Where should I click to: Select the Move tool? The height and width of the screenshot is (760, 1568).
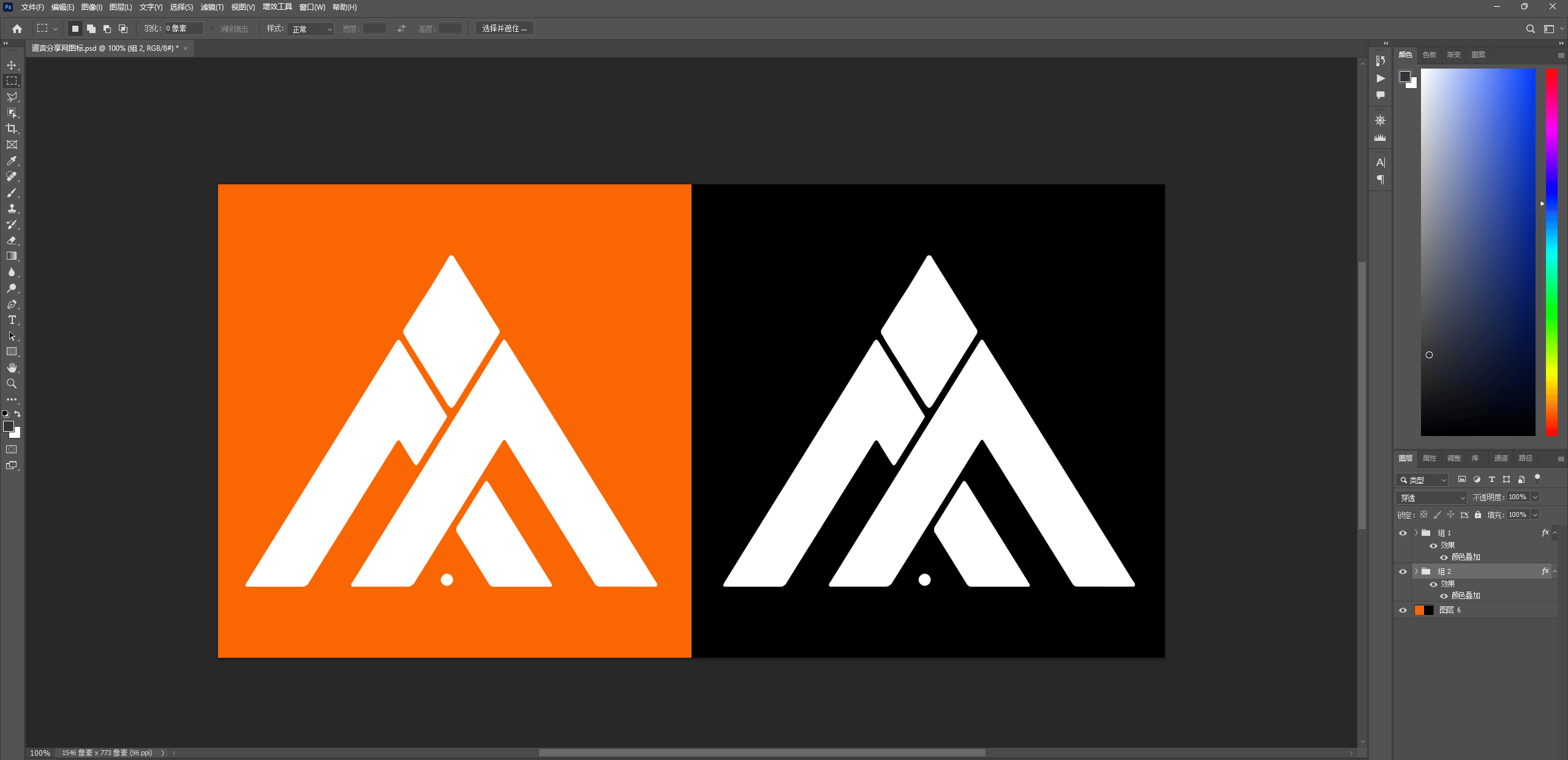pyautogui.click(x=12, y=65)
